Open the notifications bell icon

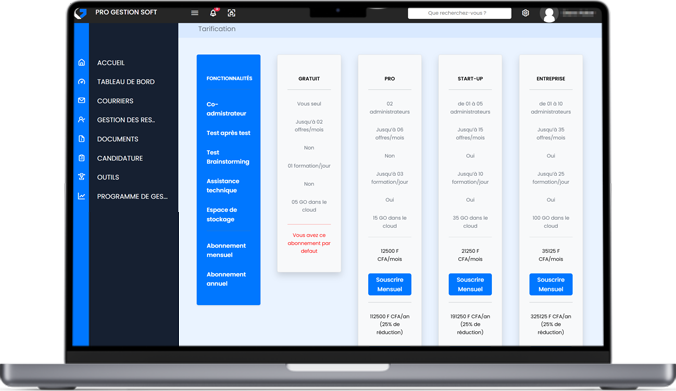click(x=213, y=13)
